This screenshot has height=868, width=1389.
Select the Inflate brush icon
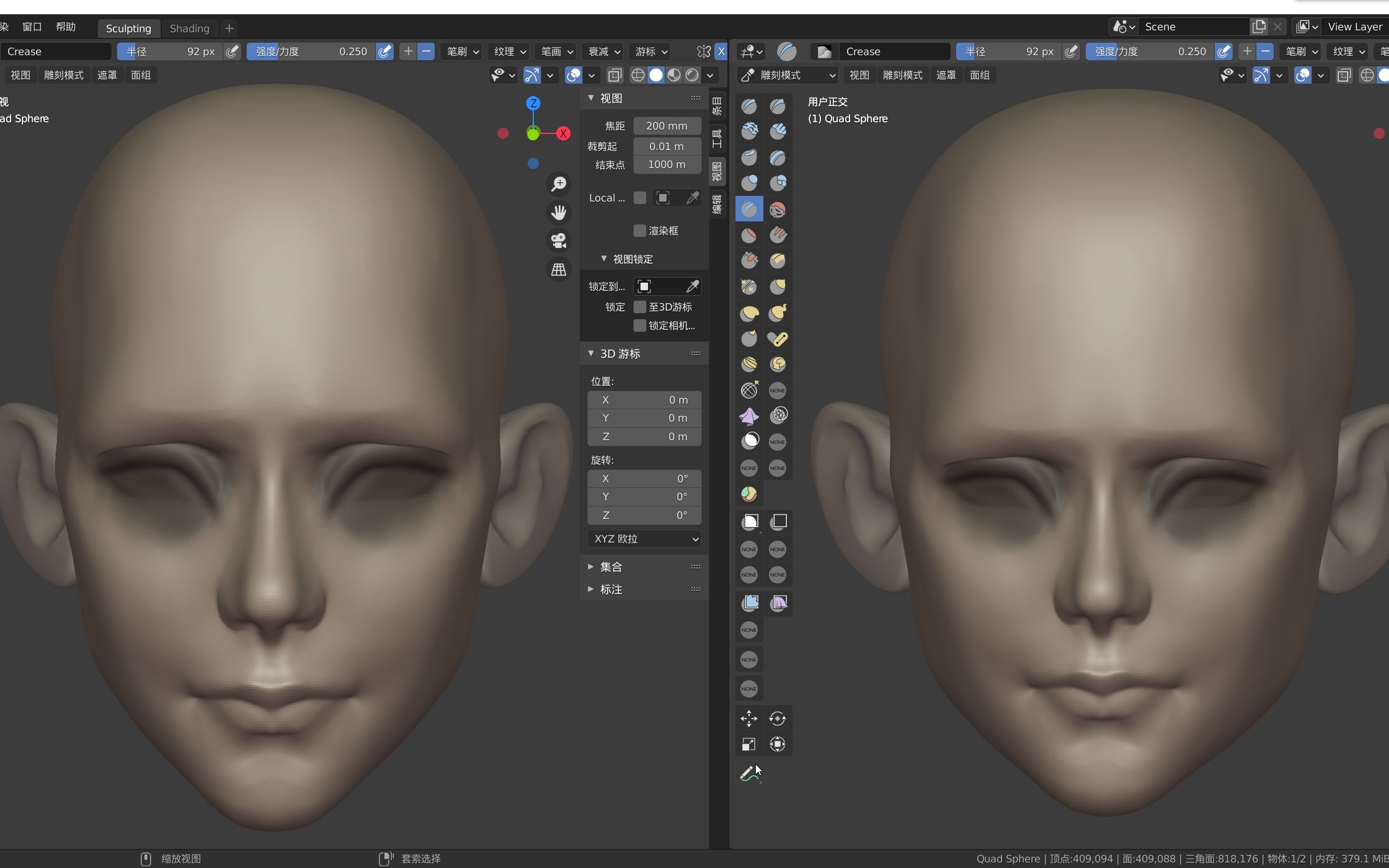click(x=748, y=182)
